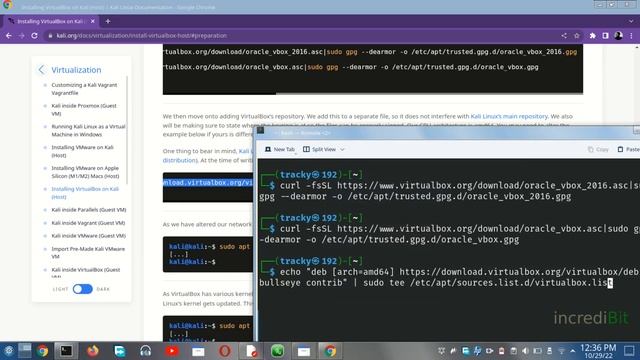Click the battery tray icon

[538, 351]
